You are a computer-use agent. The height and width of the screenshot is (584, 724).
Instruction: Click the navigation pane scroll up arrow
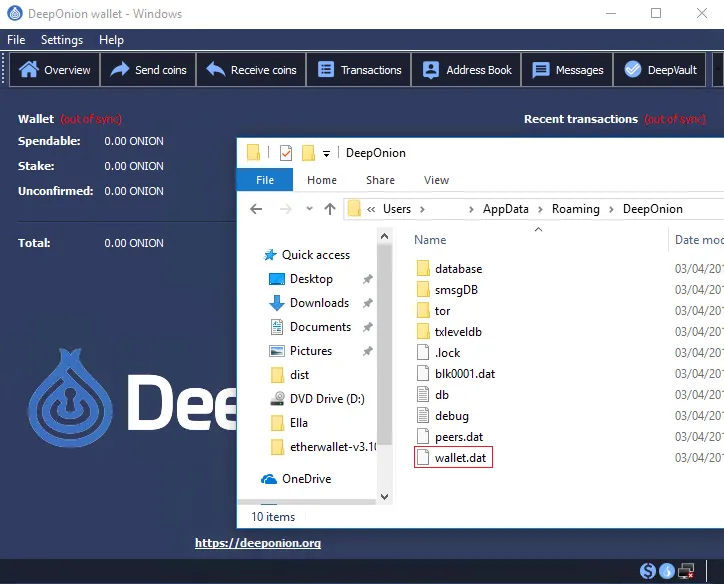tap(384, 236)
